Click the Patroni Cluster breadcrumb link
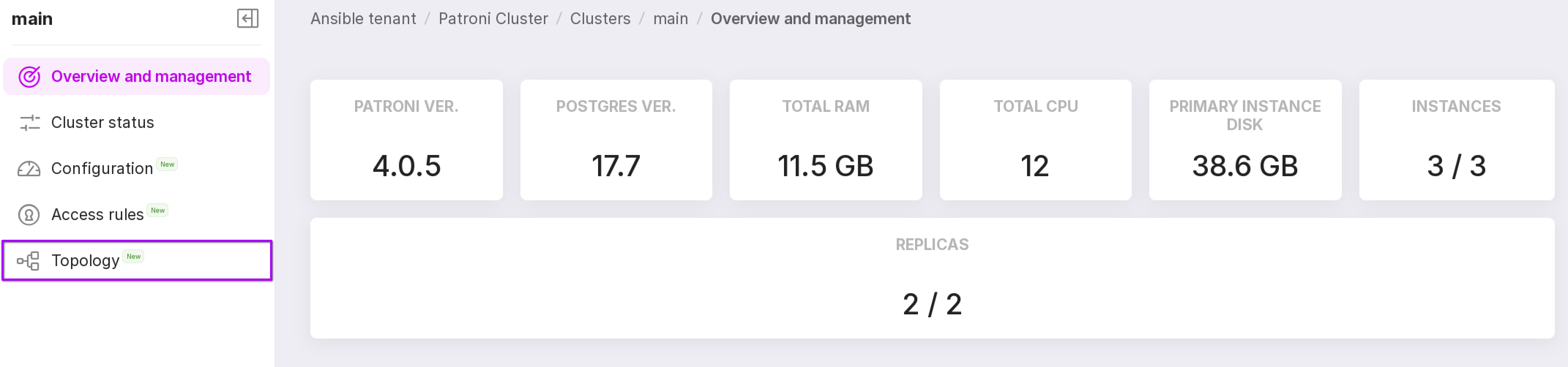 [x=493, y=19]
